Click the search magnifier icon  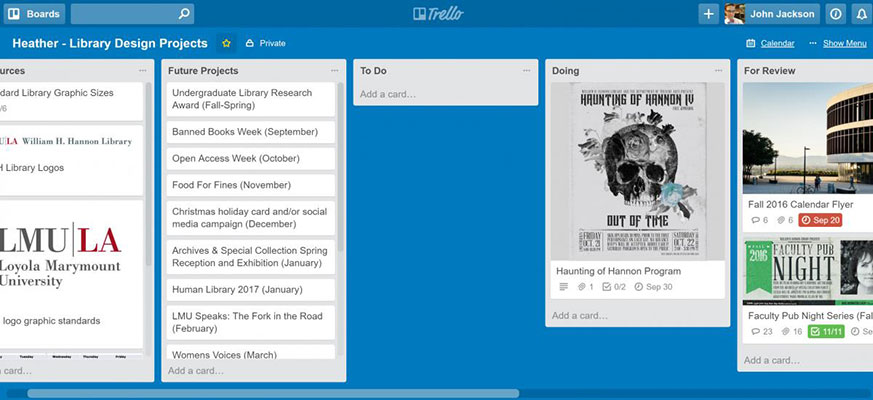184,14
